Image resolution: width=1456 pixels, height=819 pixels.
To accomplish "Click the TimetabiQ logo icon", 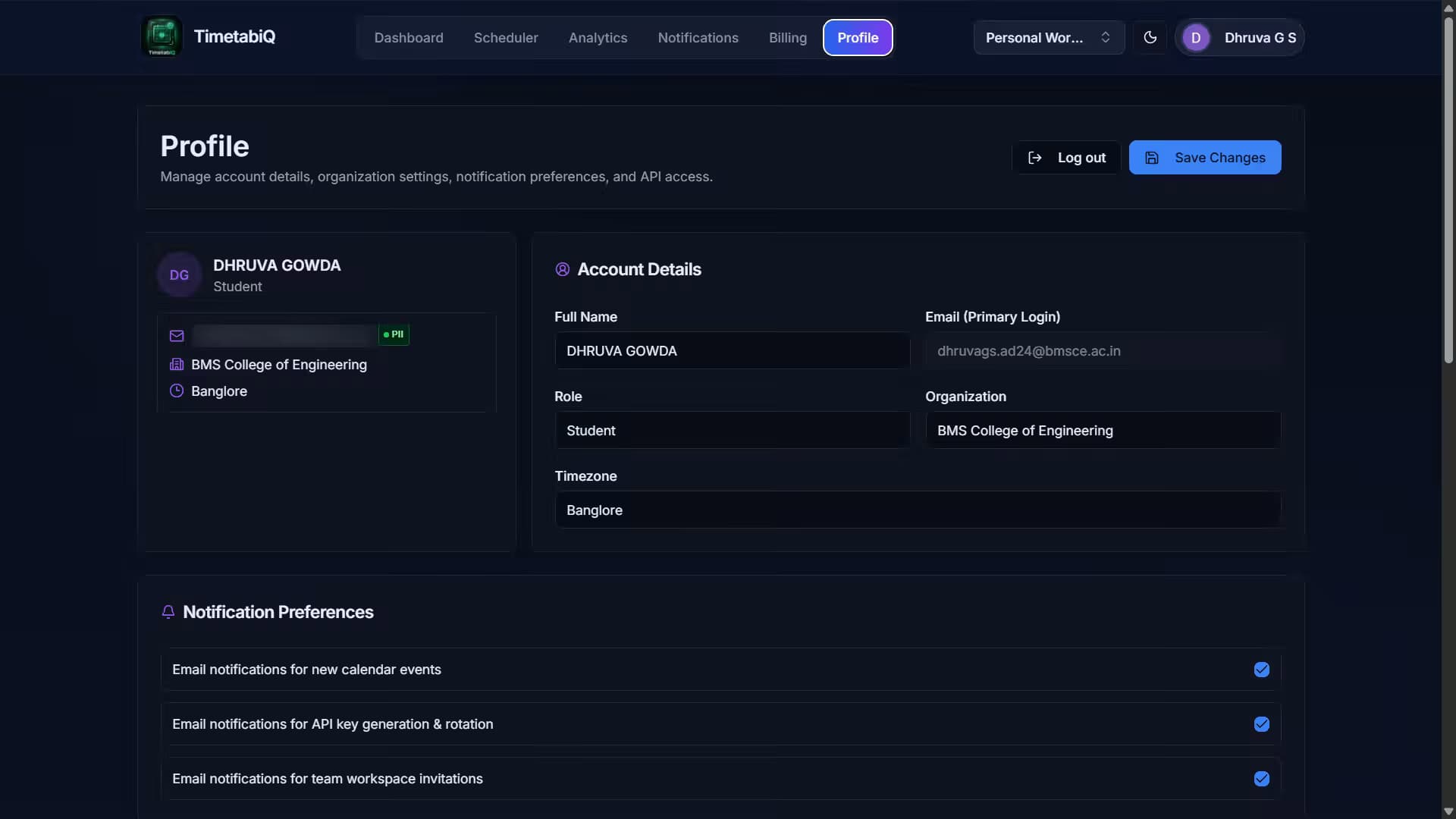I will click(162, 36).
